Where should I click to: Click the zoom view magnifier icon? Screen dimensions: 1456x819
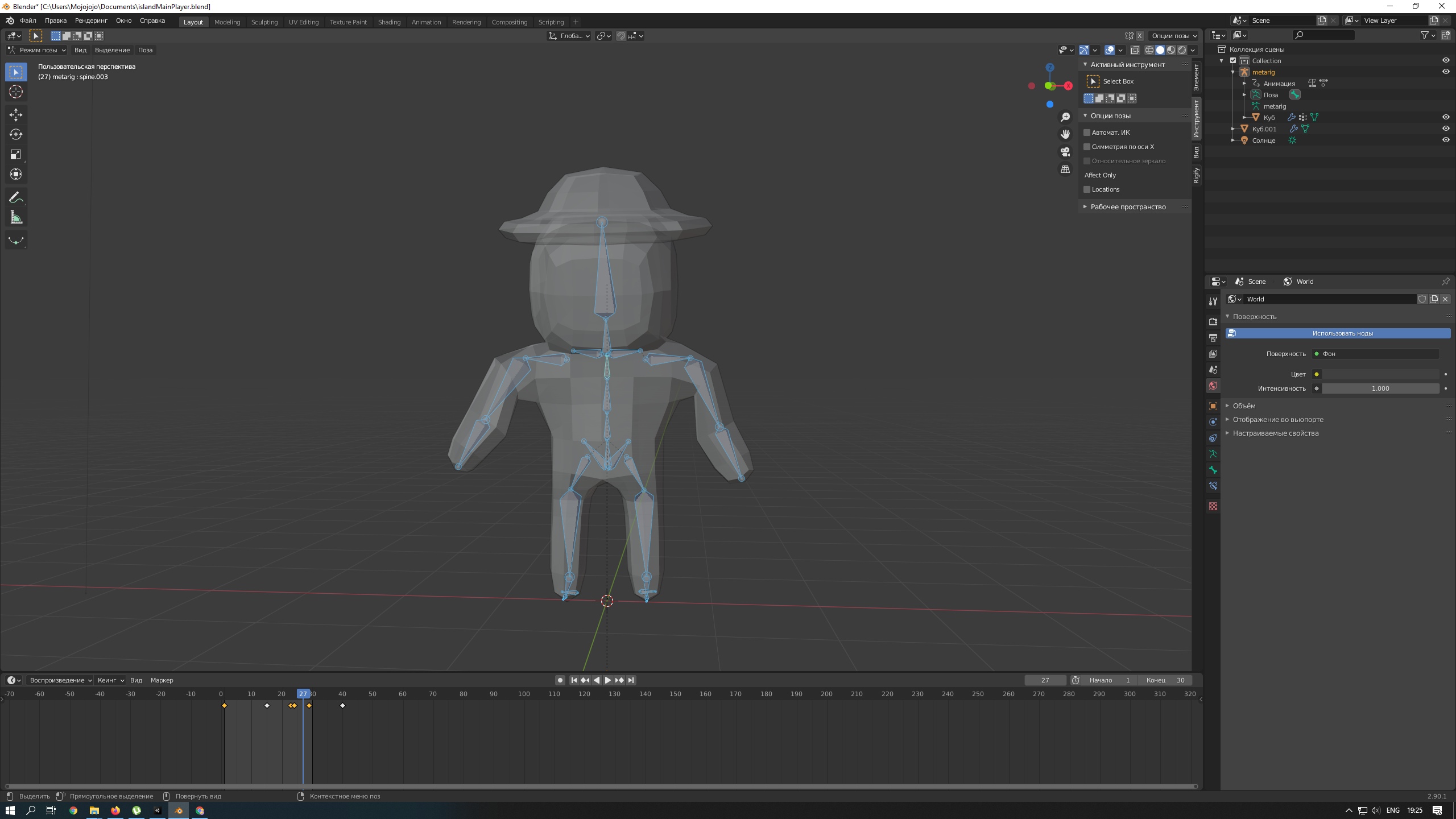point(1065,117)
